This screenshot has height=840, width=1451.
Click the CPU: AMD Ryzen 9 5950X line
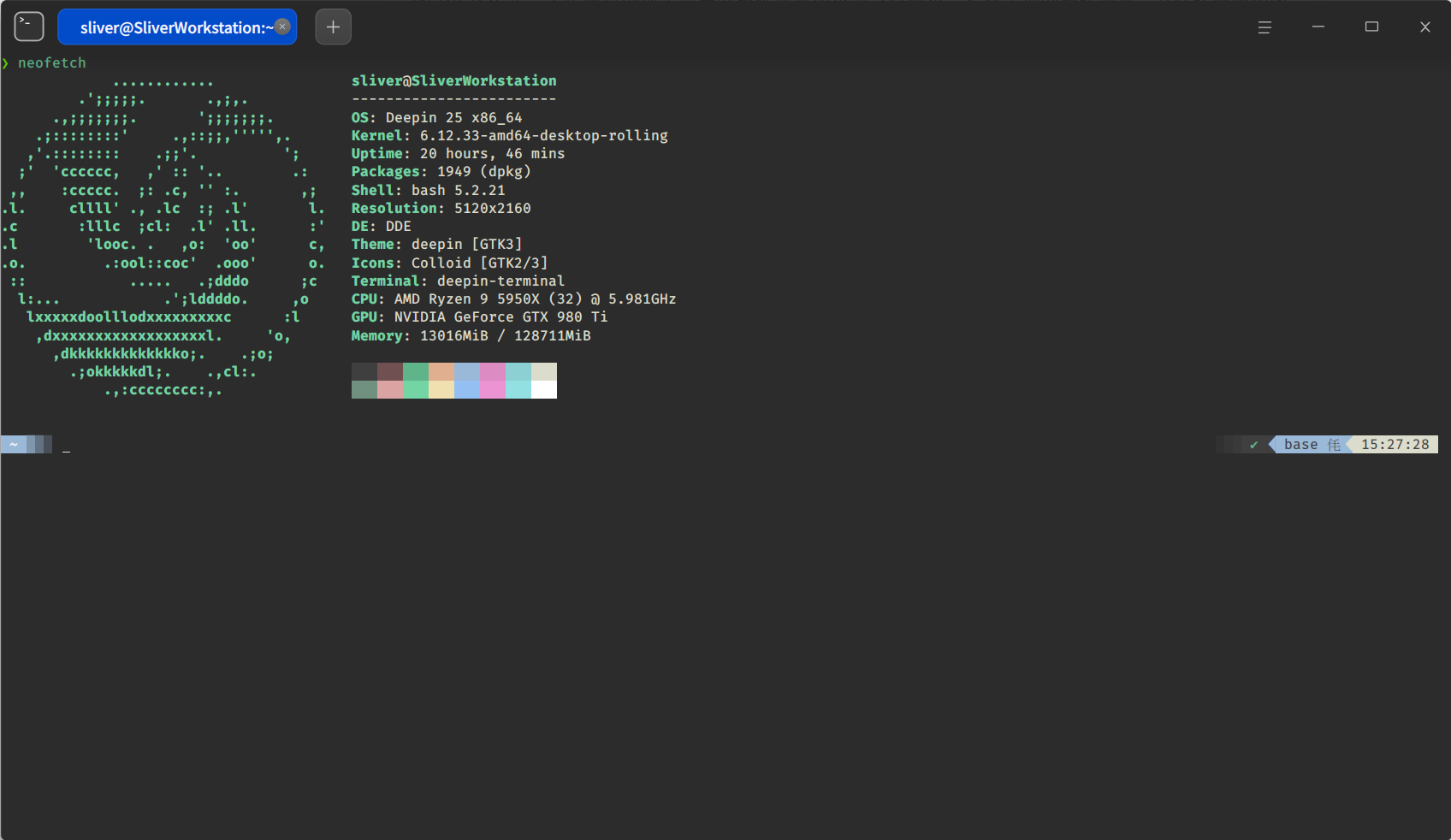point(514,299)
